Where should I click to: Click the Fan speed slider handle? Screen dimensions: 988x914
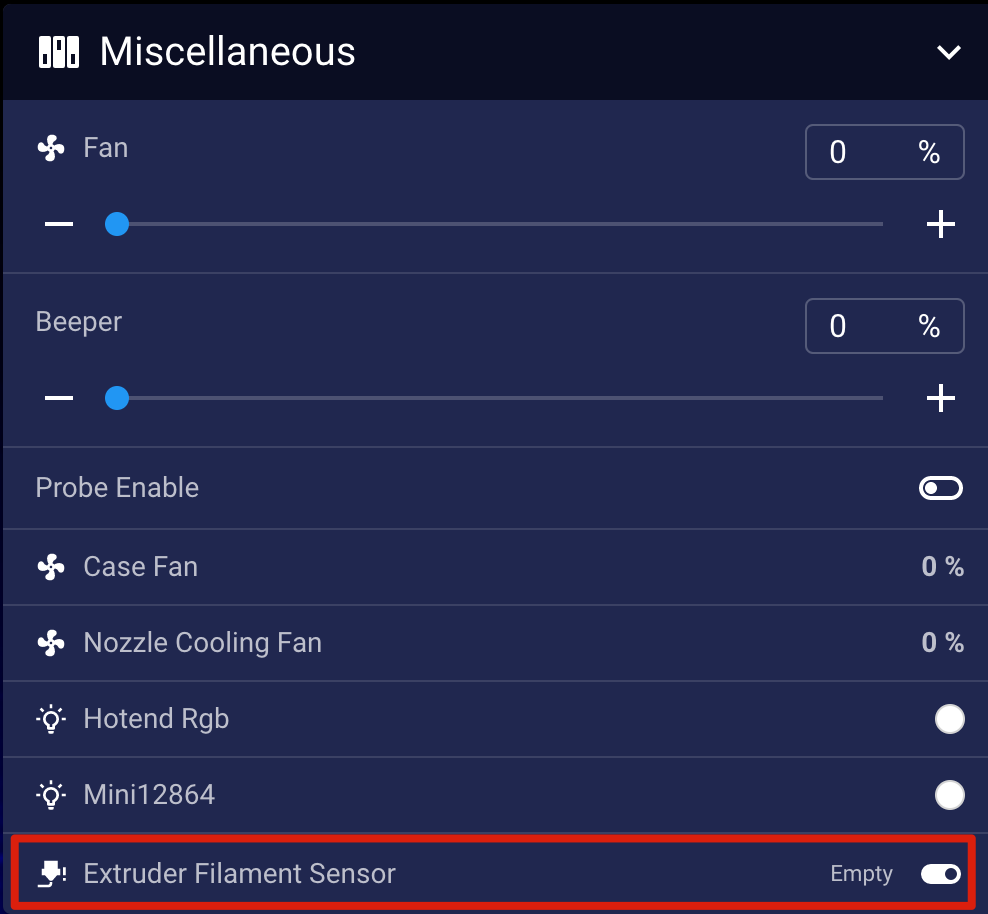117,224
